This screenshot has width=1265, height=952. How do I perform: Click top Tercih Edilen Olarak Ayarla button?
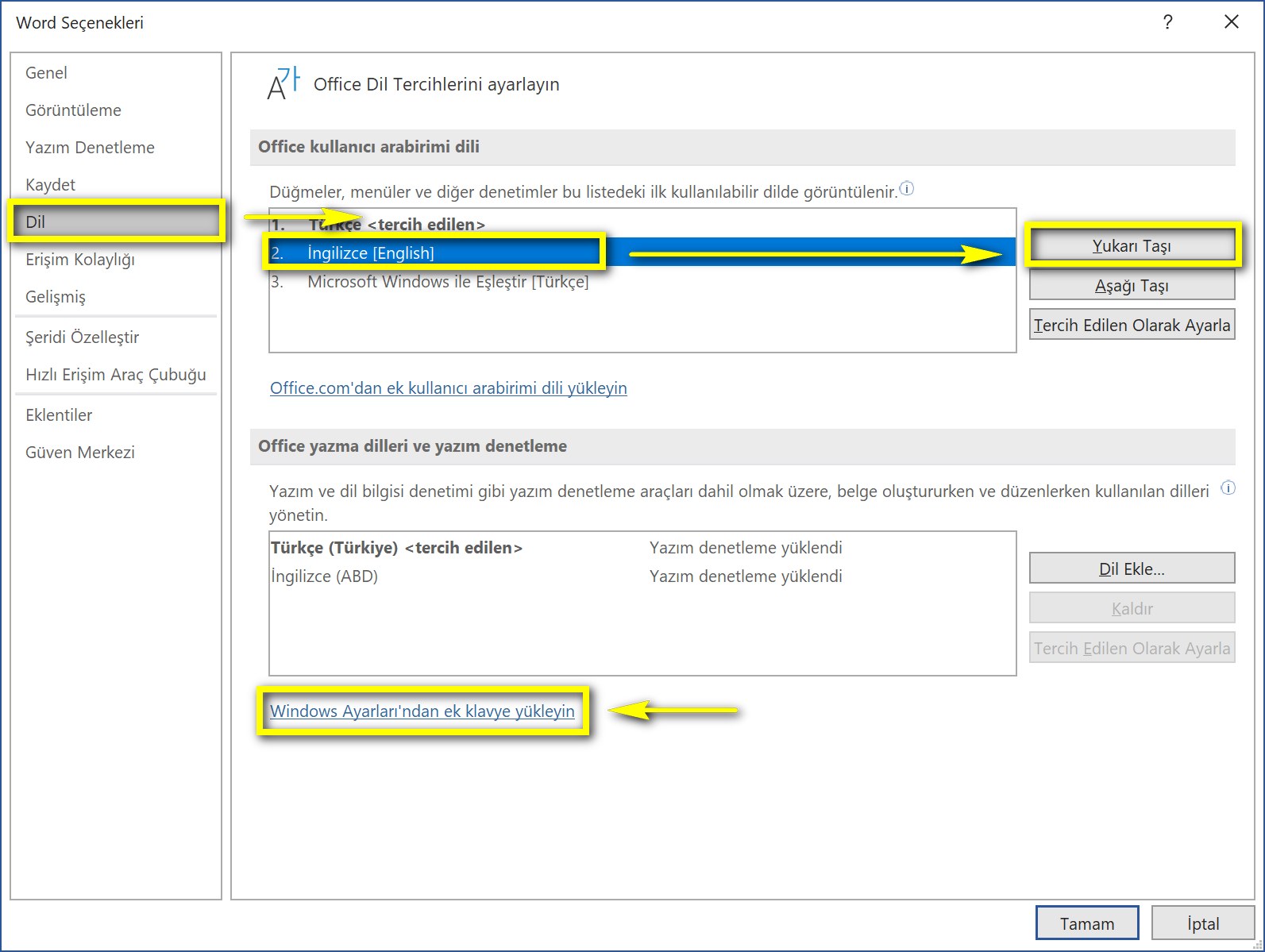click(1132, 325)
